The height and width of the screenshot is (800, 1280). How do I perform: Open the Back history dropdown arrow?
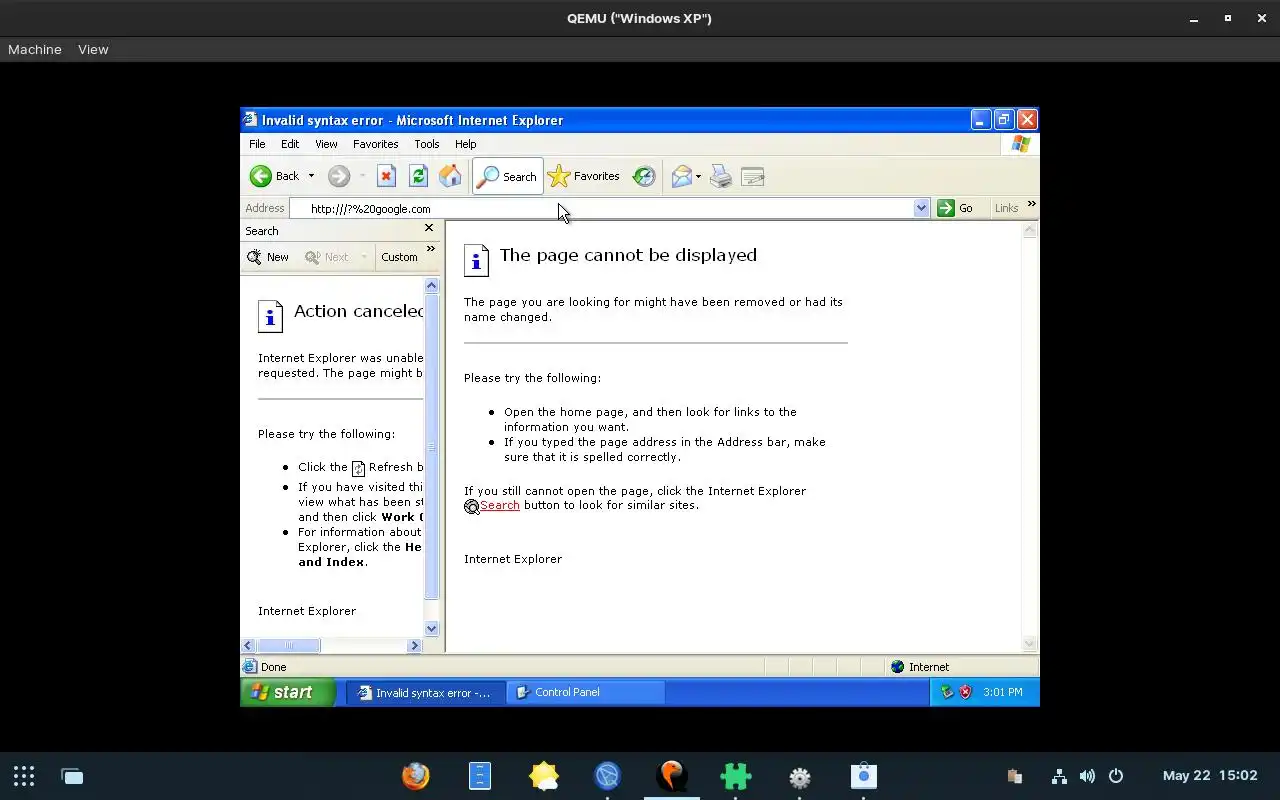coord(311,176)
